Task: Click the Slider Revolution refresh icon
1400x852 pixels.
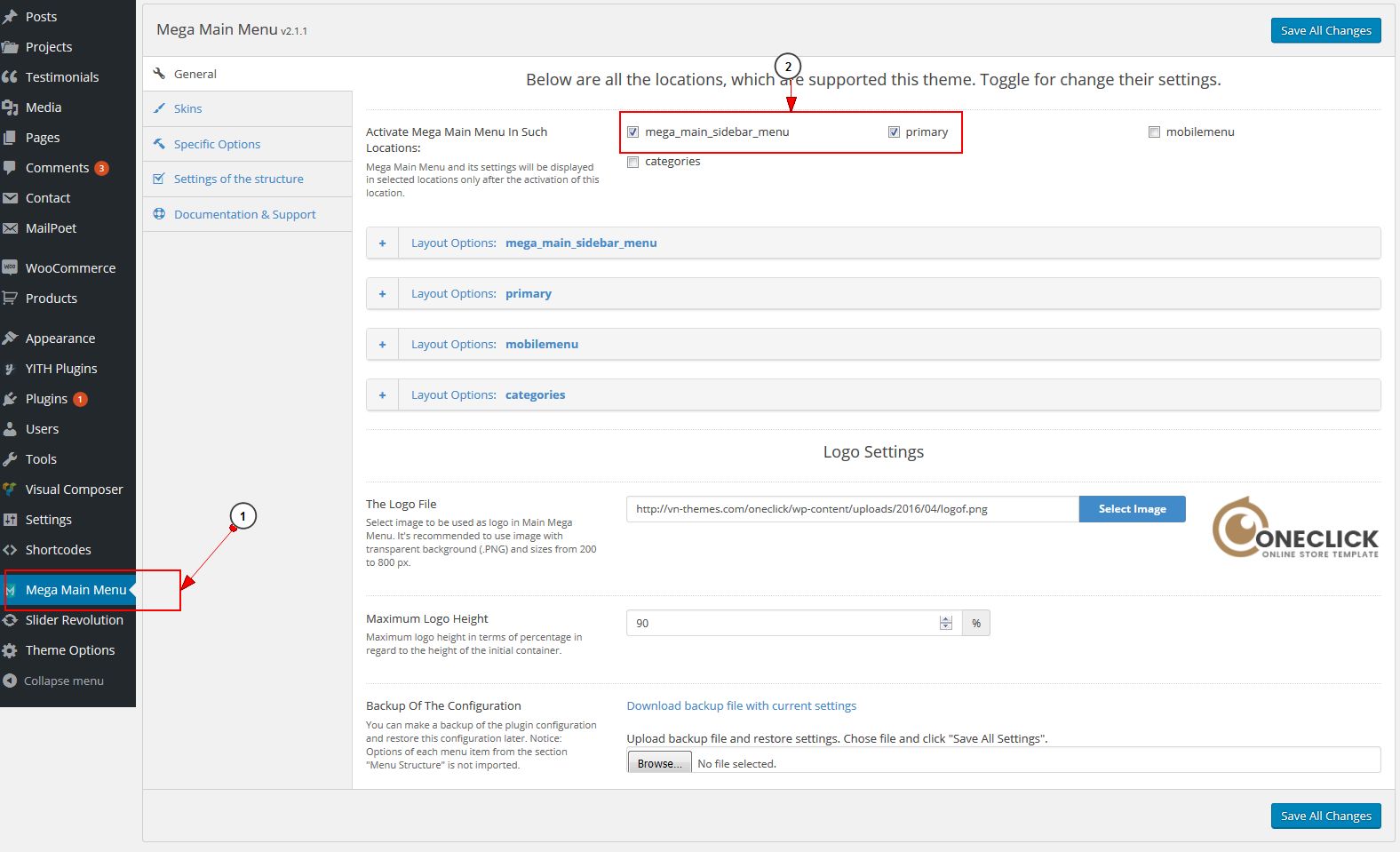Action: click(10, 619)
